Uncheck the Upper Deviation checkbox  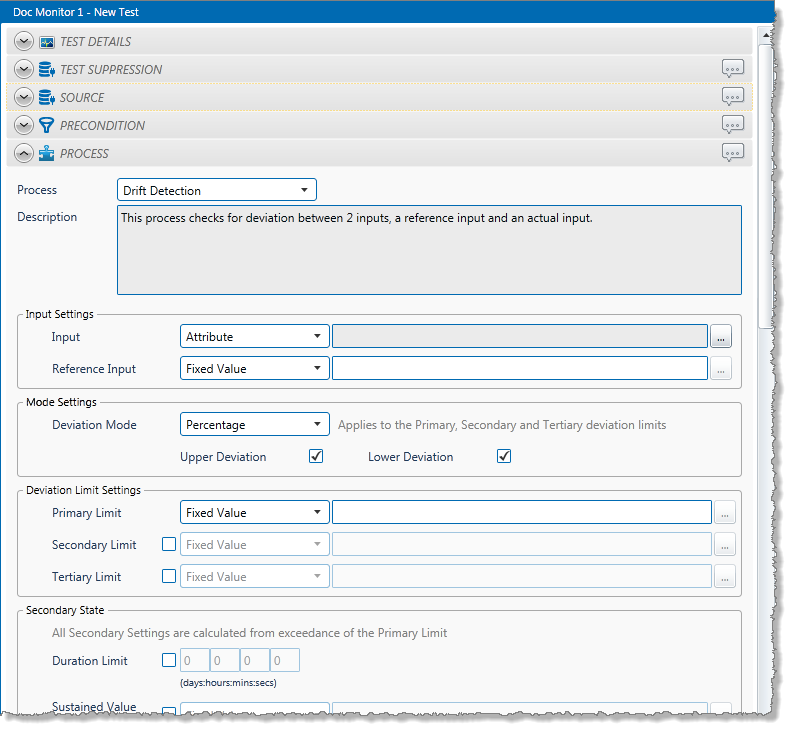pos(316,457)
